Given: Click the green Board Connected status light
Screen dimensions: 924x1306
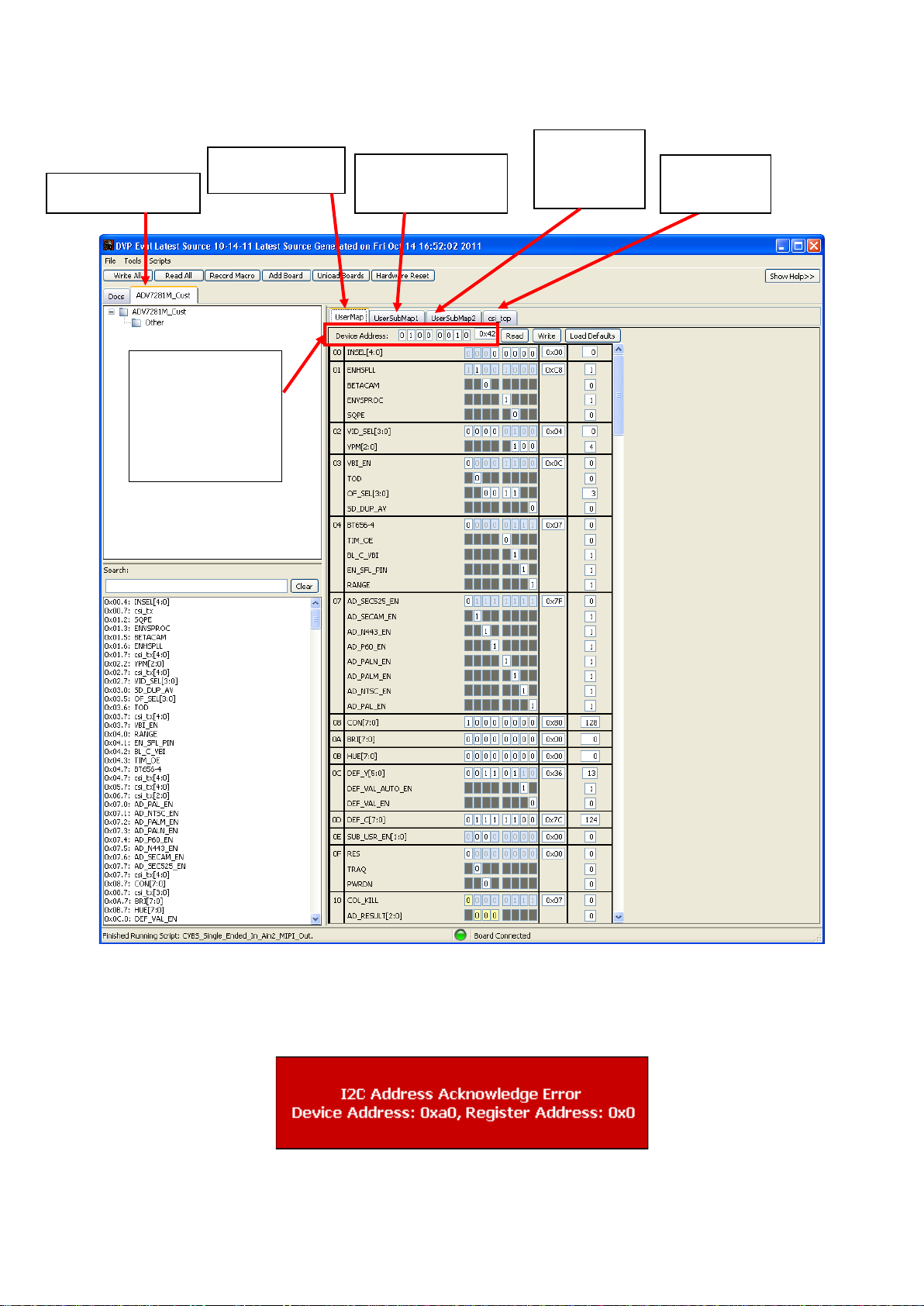Looking at the screenshot, I should click(460, 935).
